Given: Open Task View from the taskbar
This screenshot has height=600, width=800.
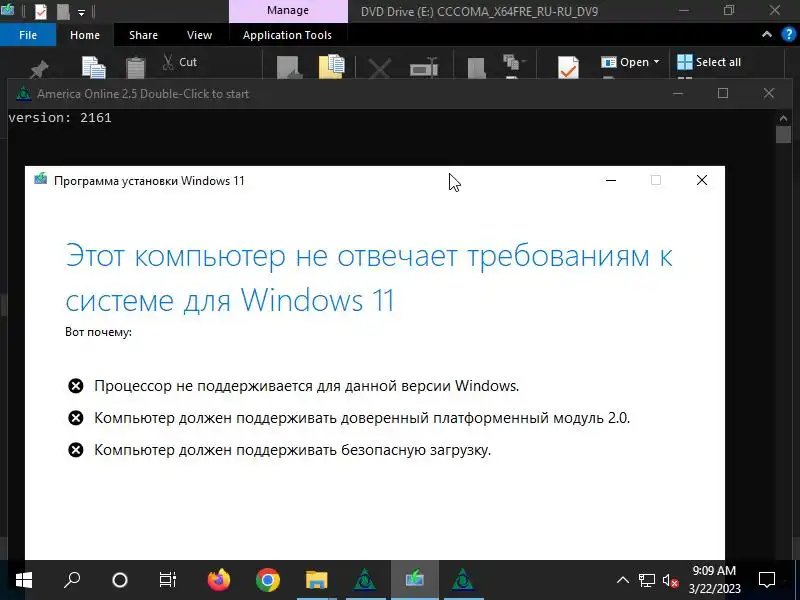Looking at the screenshot, I should (168, 580).
